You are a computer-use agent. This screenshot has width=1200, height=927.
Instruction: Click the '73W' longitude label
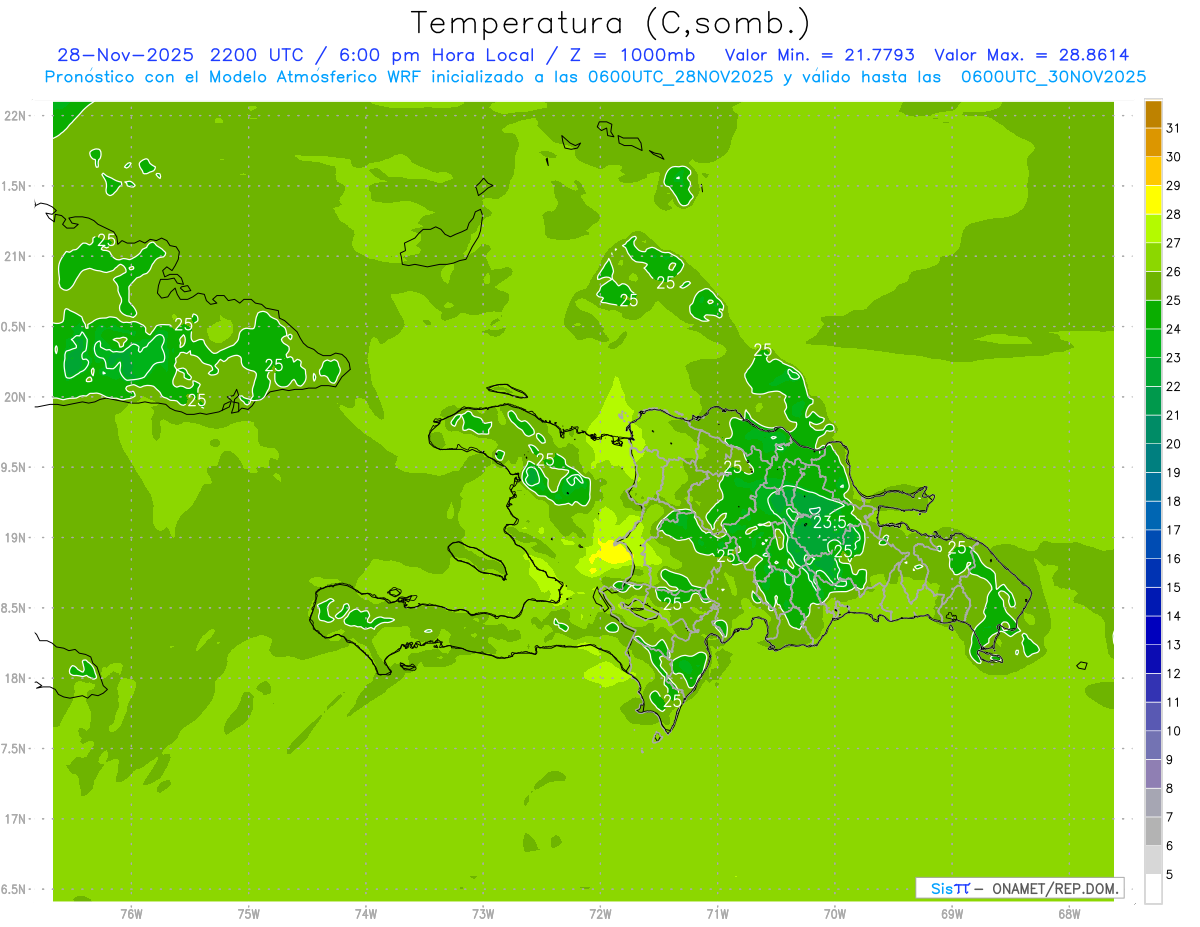483,914
